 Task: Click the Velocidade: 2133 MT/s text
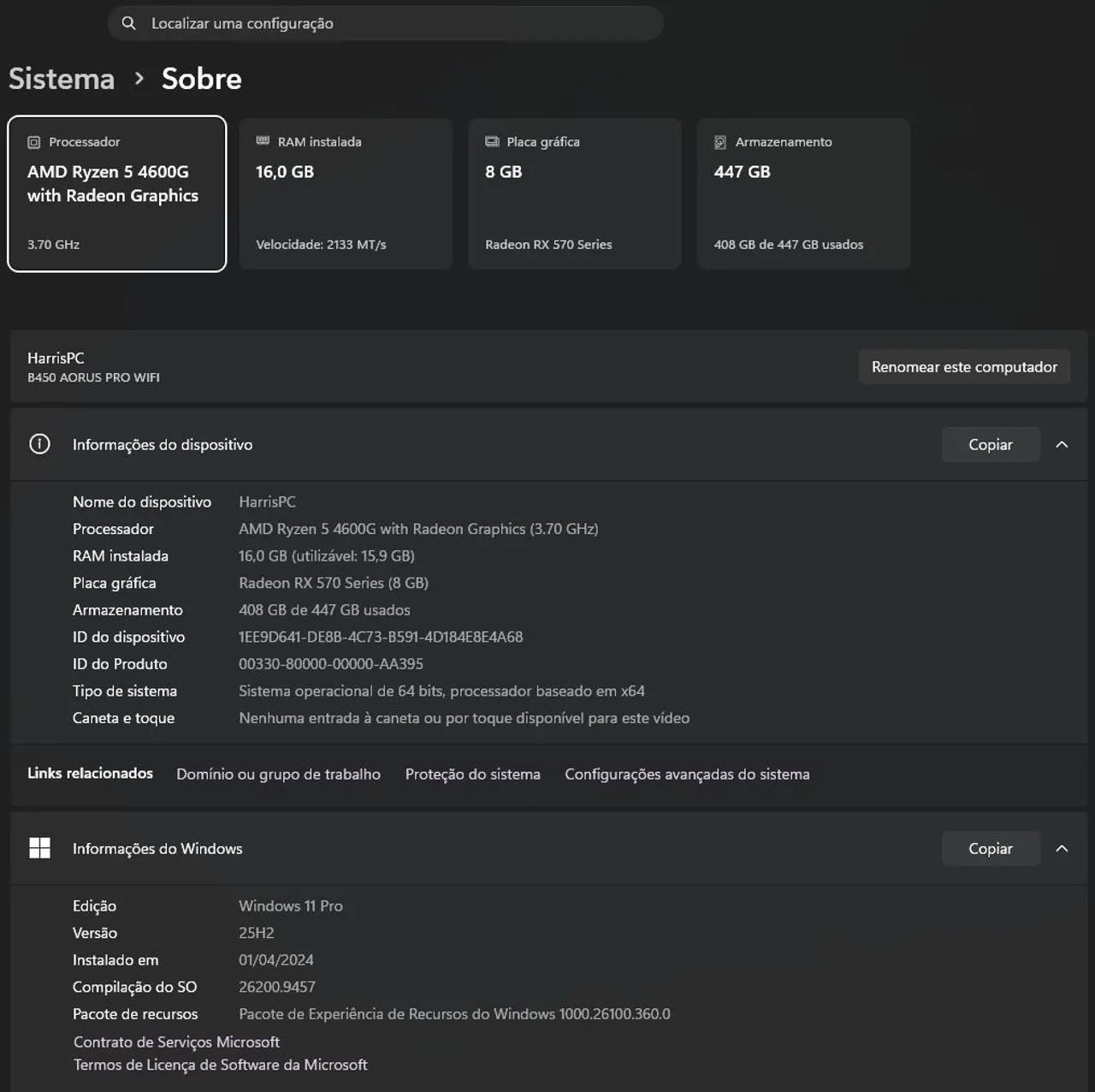(321, 245)
